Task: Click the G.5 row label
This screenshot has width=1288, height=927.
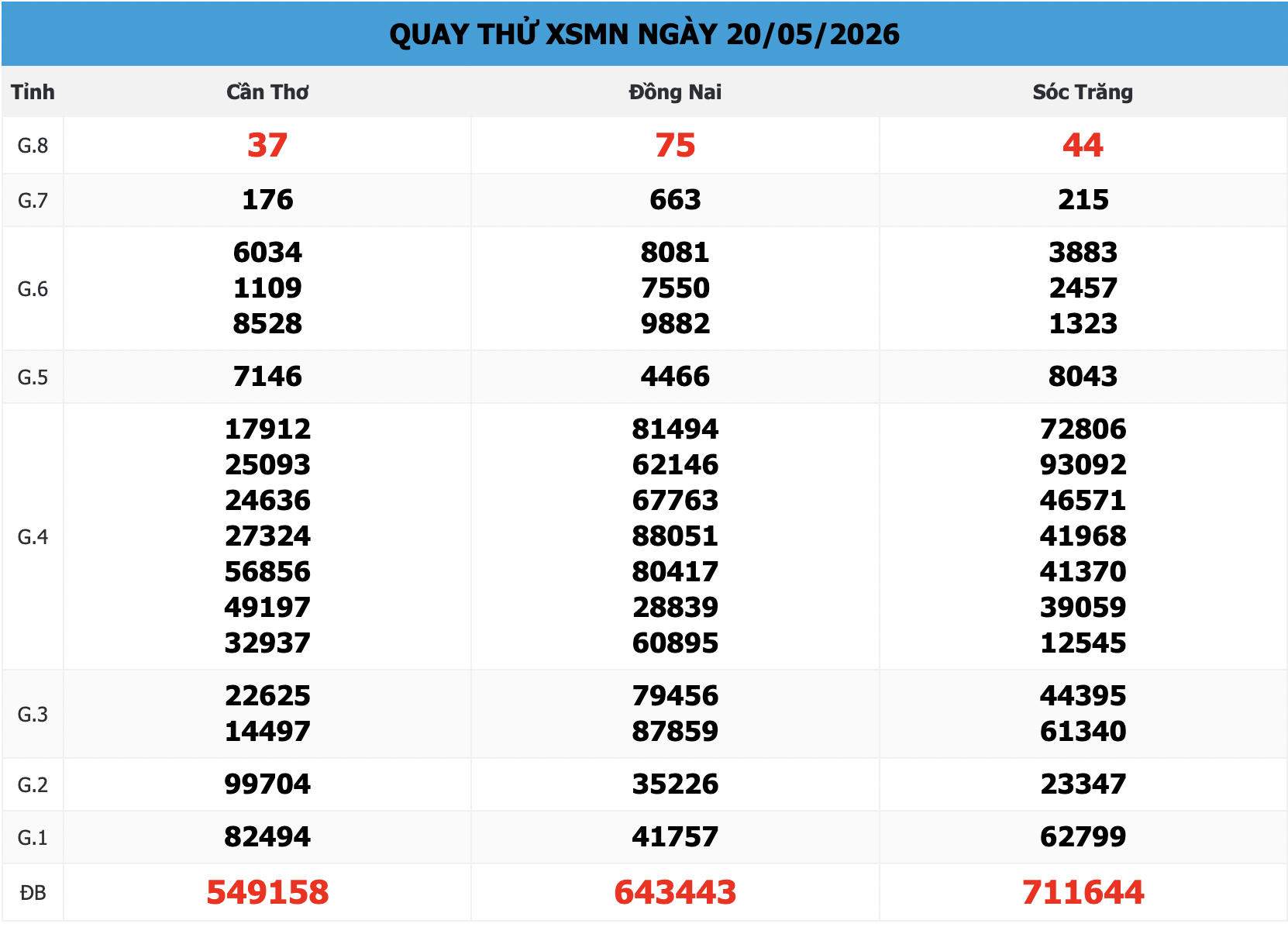Action: tap(33, 377)
